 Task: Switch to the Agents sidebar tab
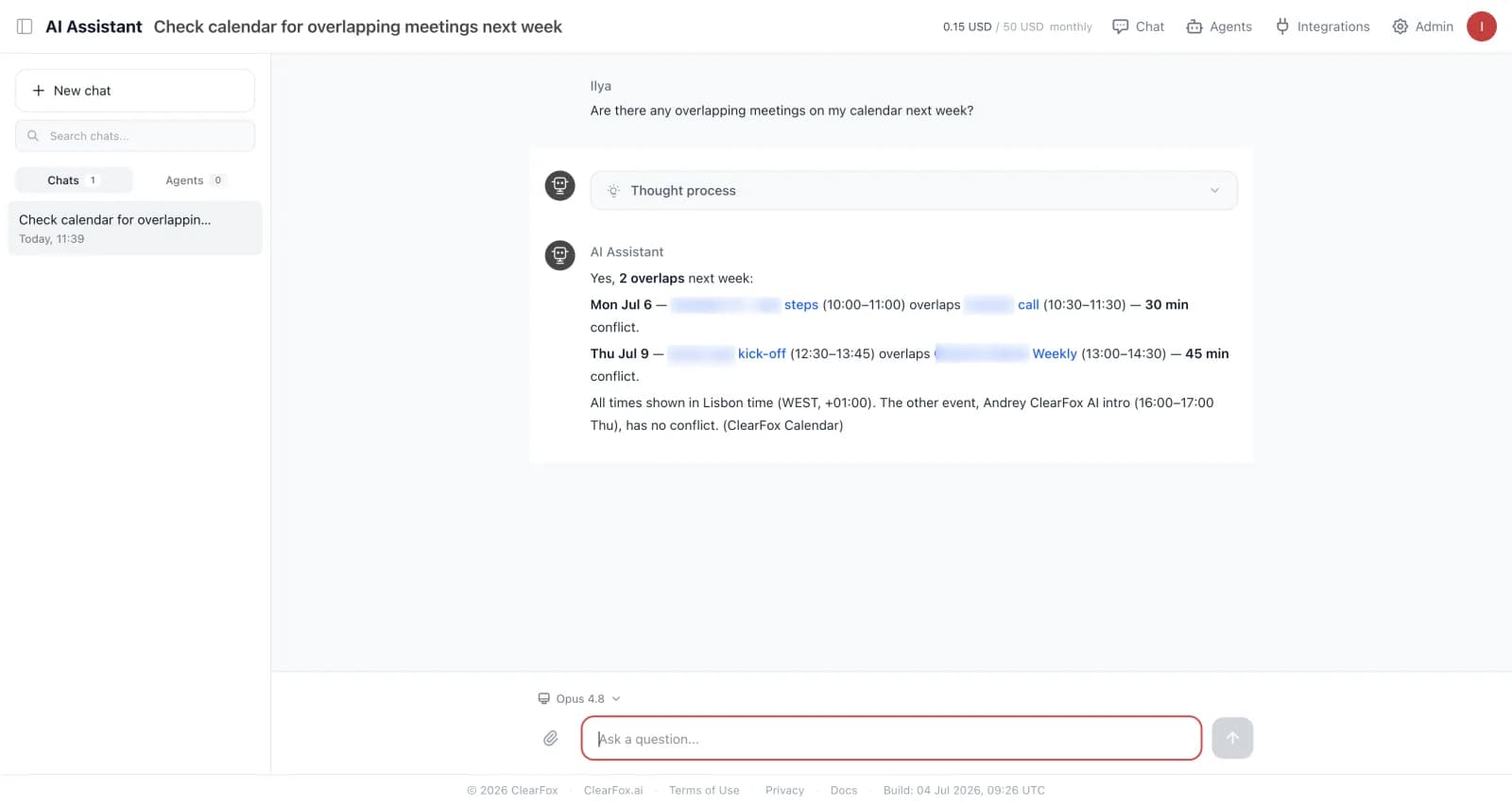click(x=195, y=180)
